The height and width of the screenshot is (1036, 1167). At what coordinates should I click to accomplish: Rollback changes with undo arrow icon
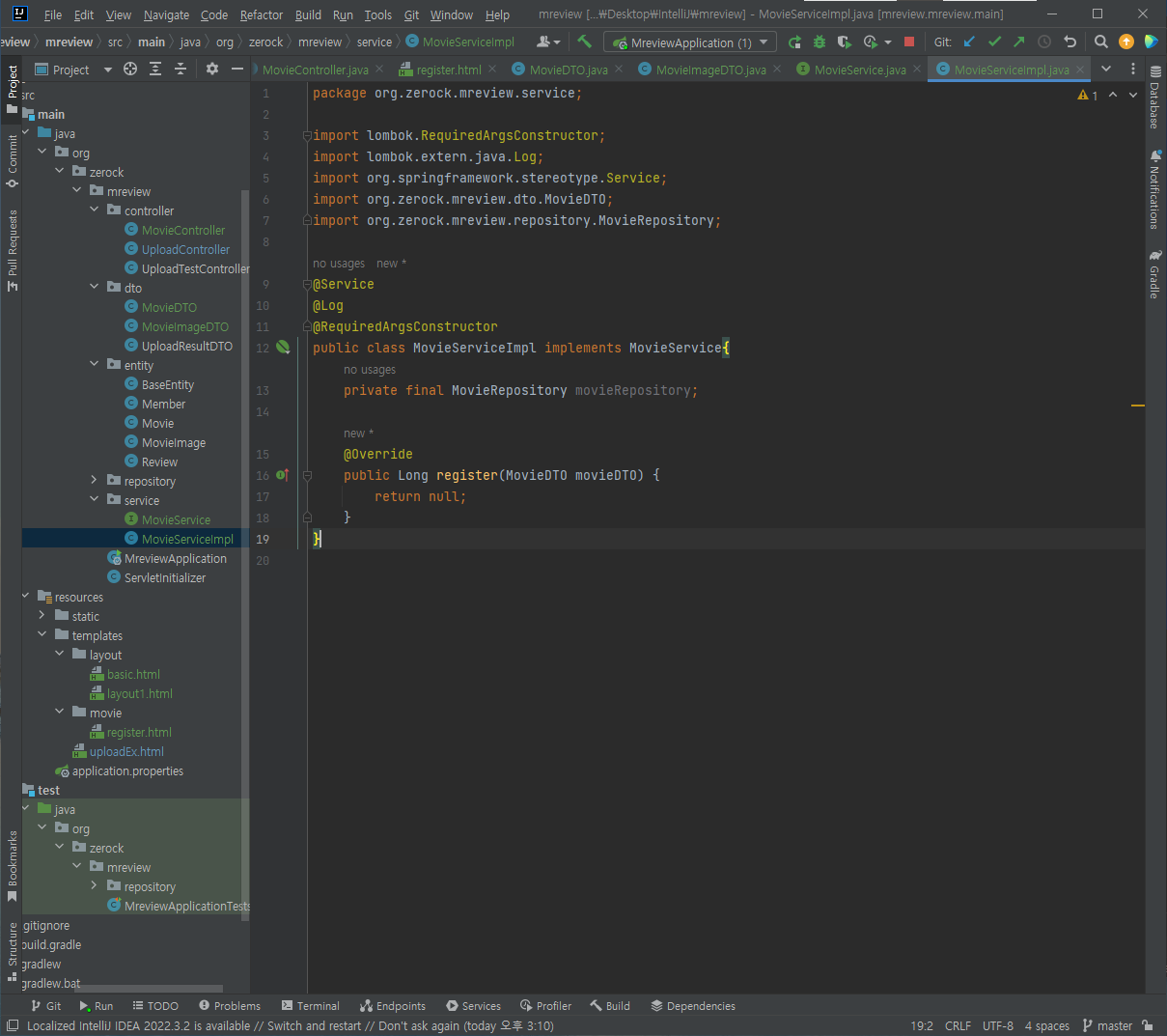[x=1070, y=42]
